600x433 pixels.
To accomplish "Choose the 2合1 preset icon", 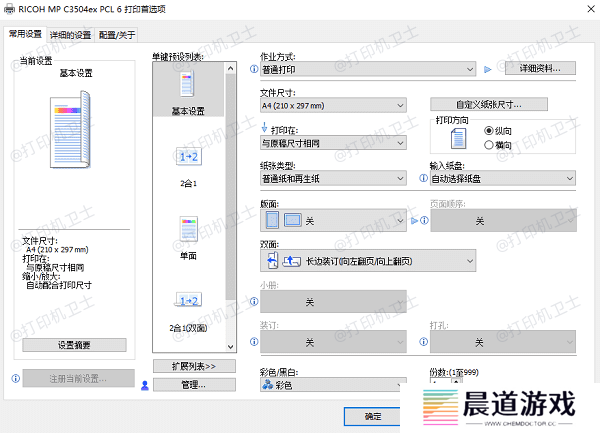I will click(x=189, y=157).
